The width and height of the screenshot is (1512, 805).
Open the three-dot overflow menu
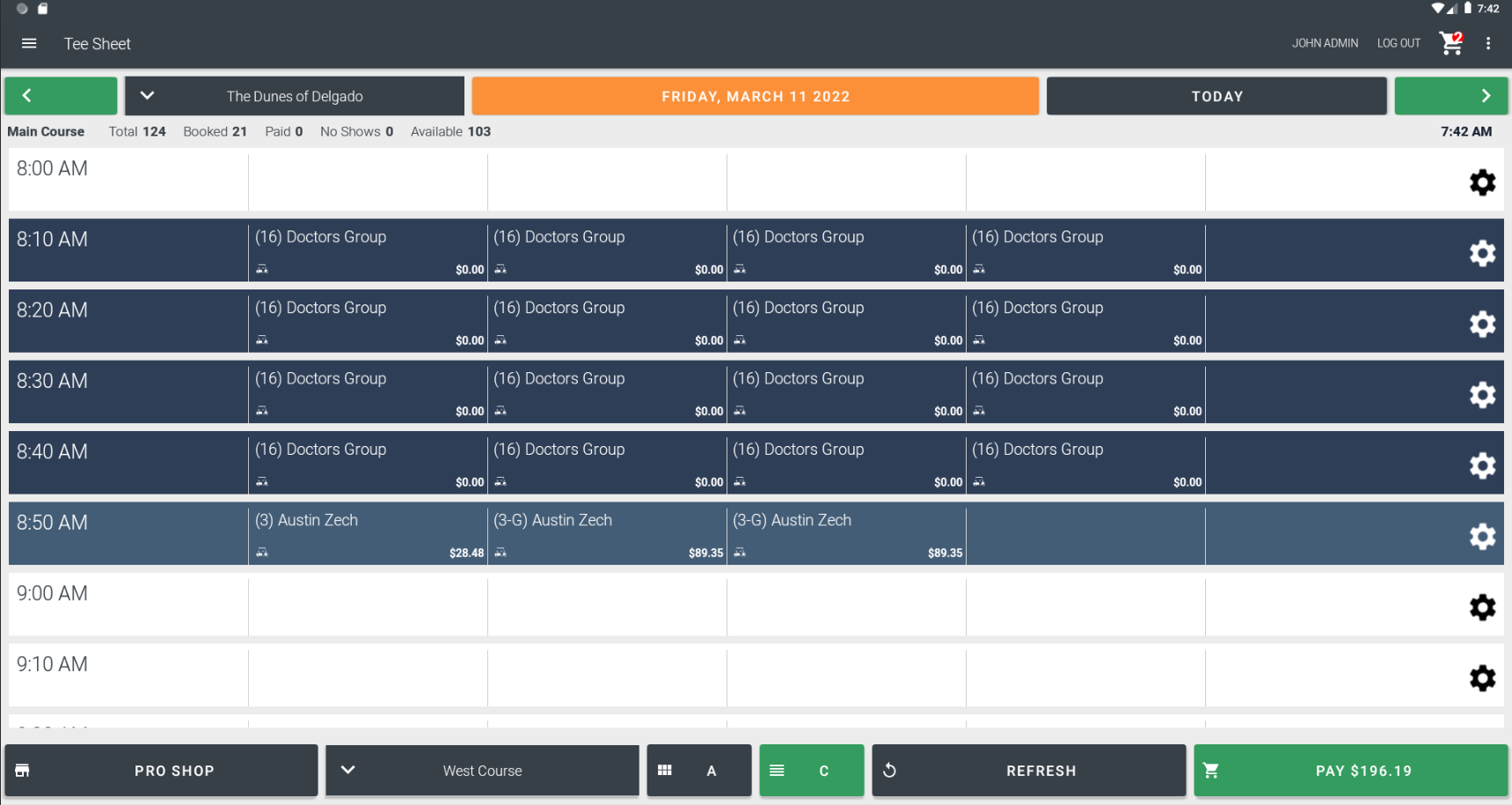(1488, 43)
